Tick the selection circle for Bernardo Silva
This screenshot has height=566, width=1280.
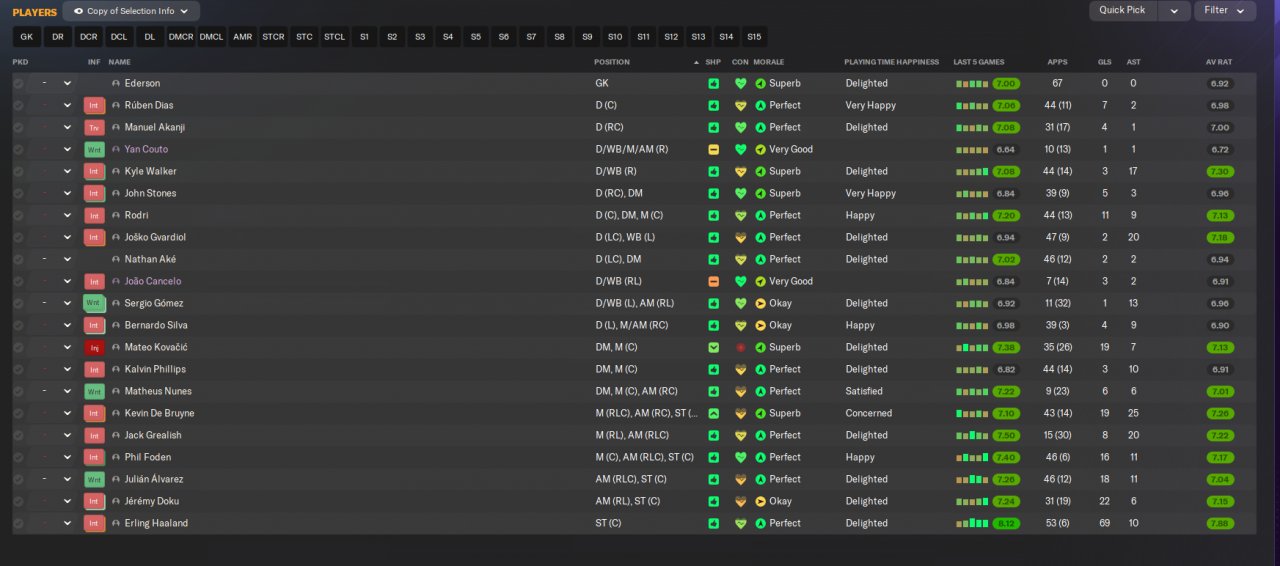pyautogui.click(x=18, y=325)
